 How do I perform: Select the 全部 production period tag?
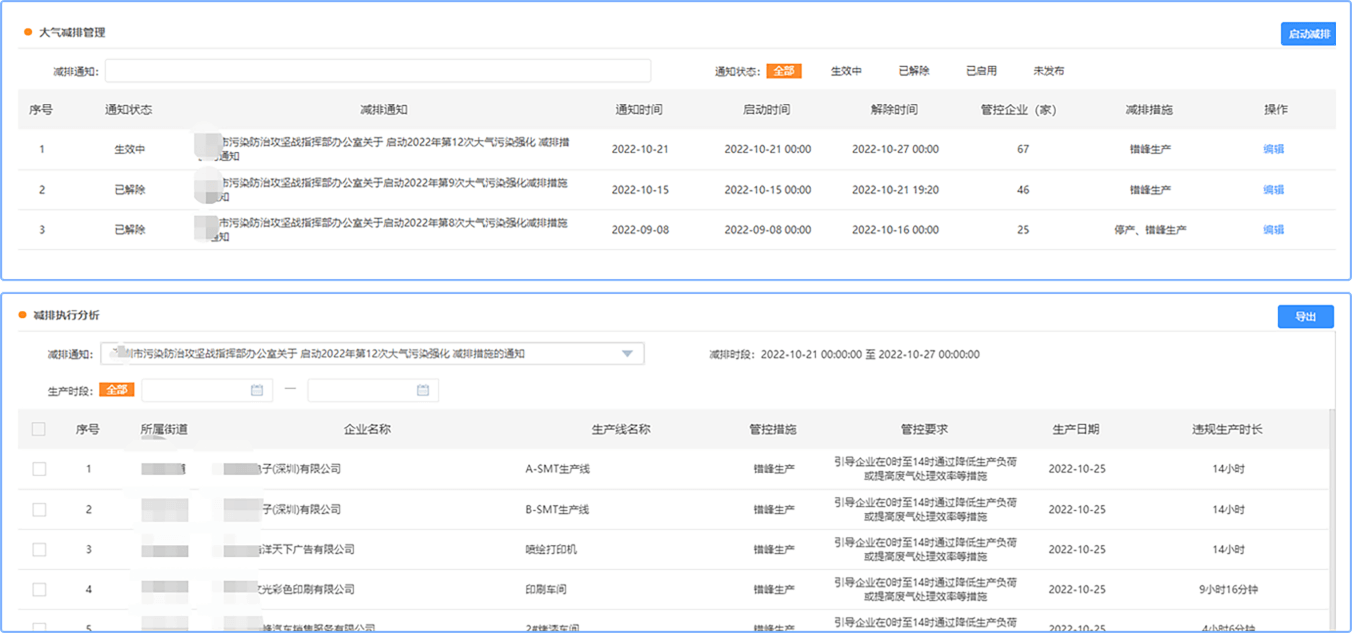pos(116,390)
